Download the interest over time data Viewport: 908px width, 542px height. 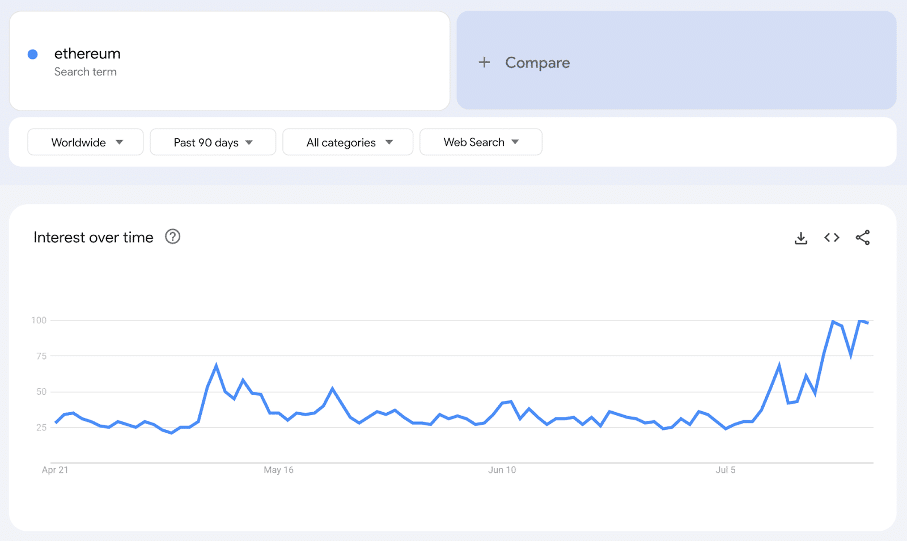[x=801, y=238]
